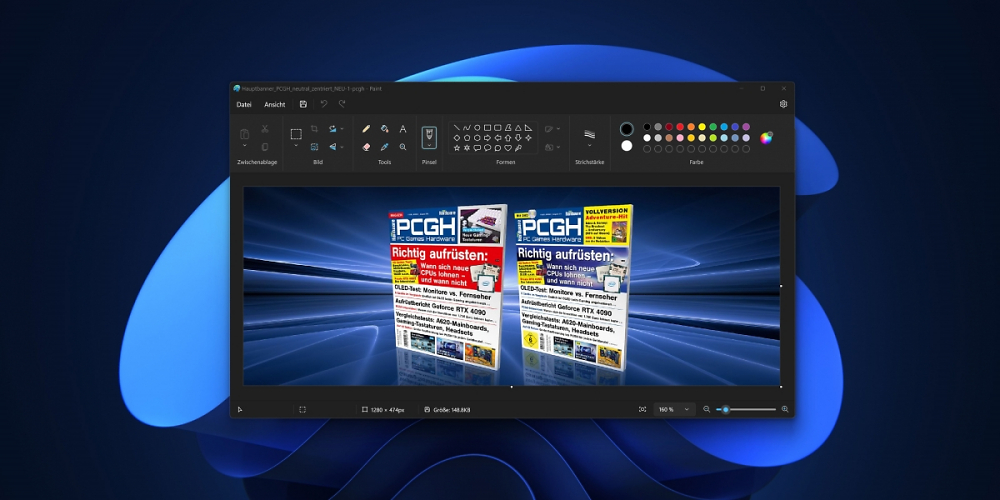Pick the green swatch in top row

(x=713, y=127)
